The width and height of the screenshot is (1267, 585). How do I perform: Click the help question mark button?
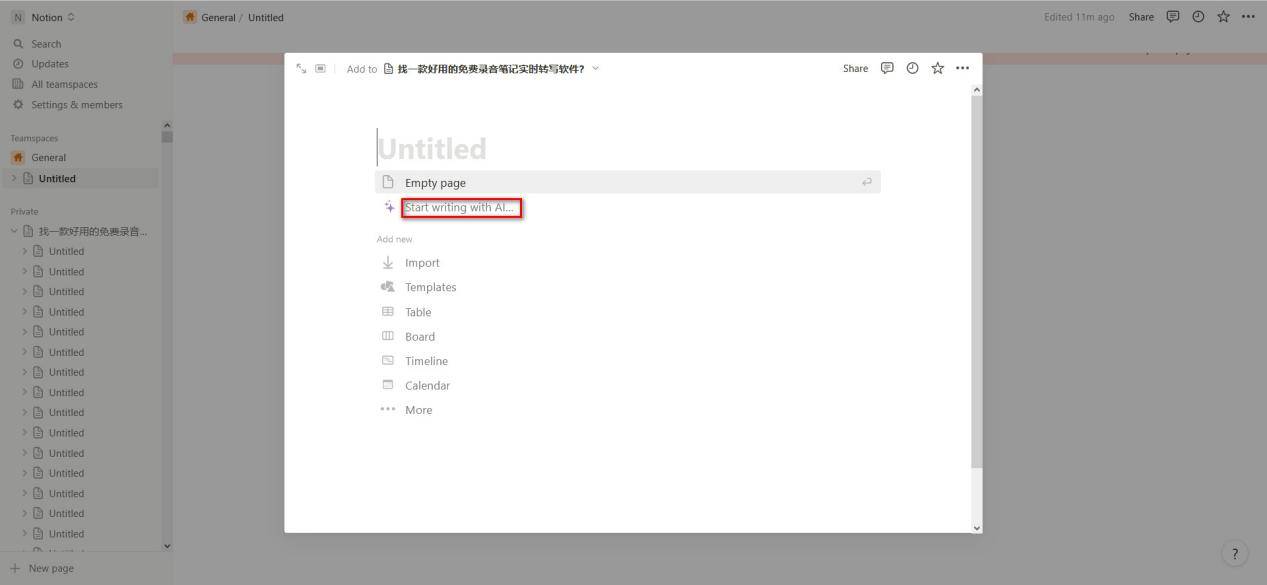(x=1234, y=554)
